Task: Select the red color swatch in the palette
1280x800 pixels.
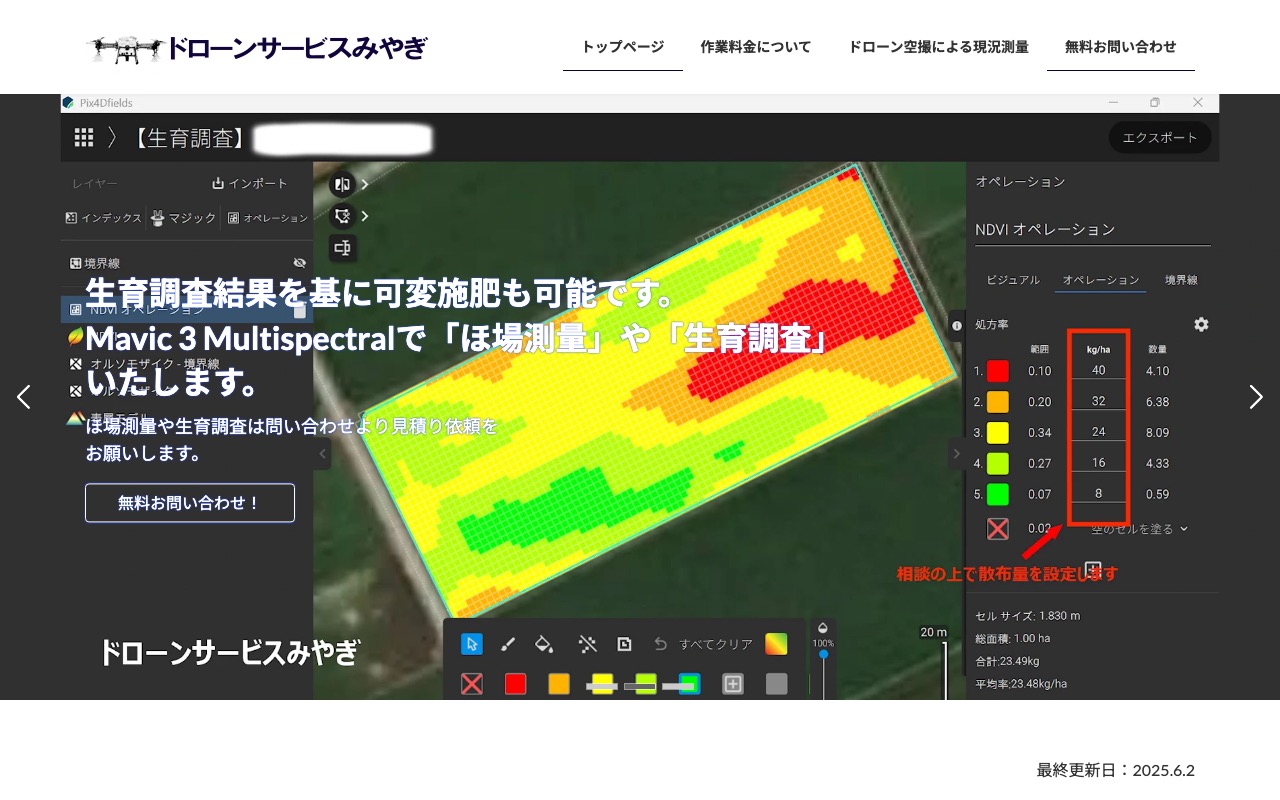Action: (515, 684)
